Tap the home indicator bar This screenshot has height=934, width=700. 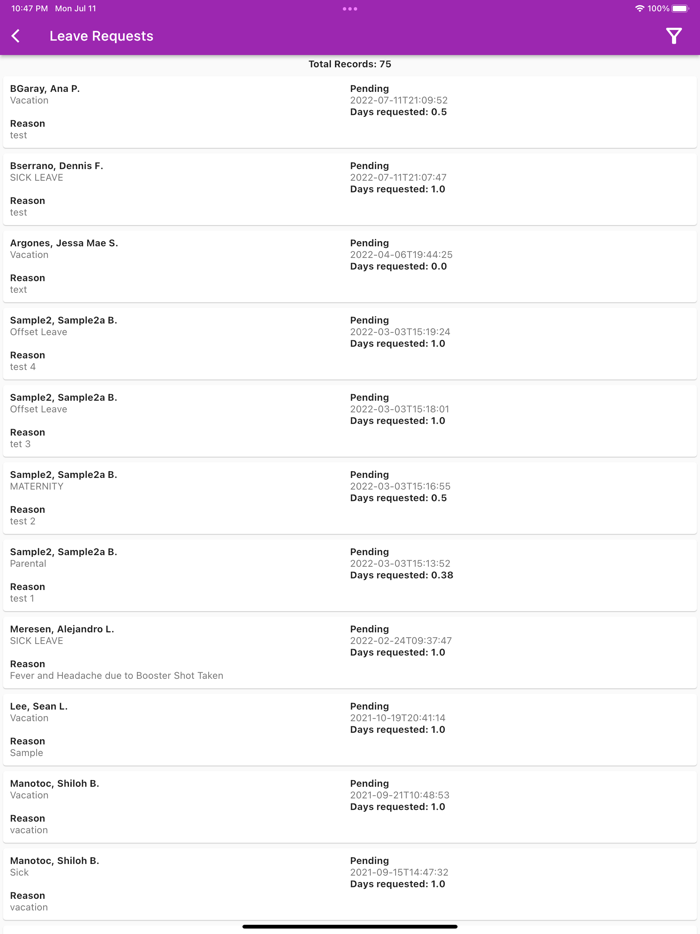350,926
